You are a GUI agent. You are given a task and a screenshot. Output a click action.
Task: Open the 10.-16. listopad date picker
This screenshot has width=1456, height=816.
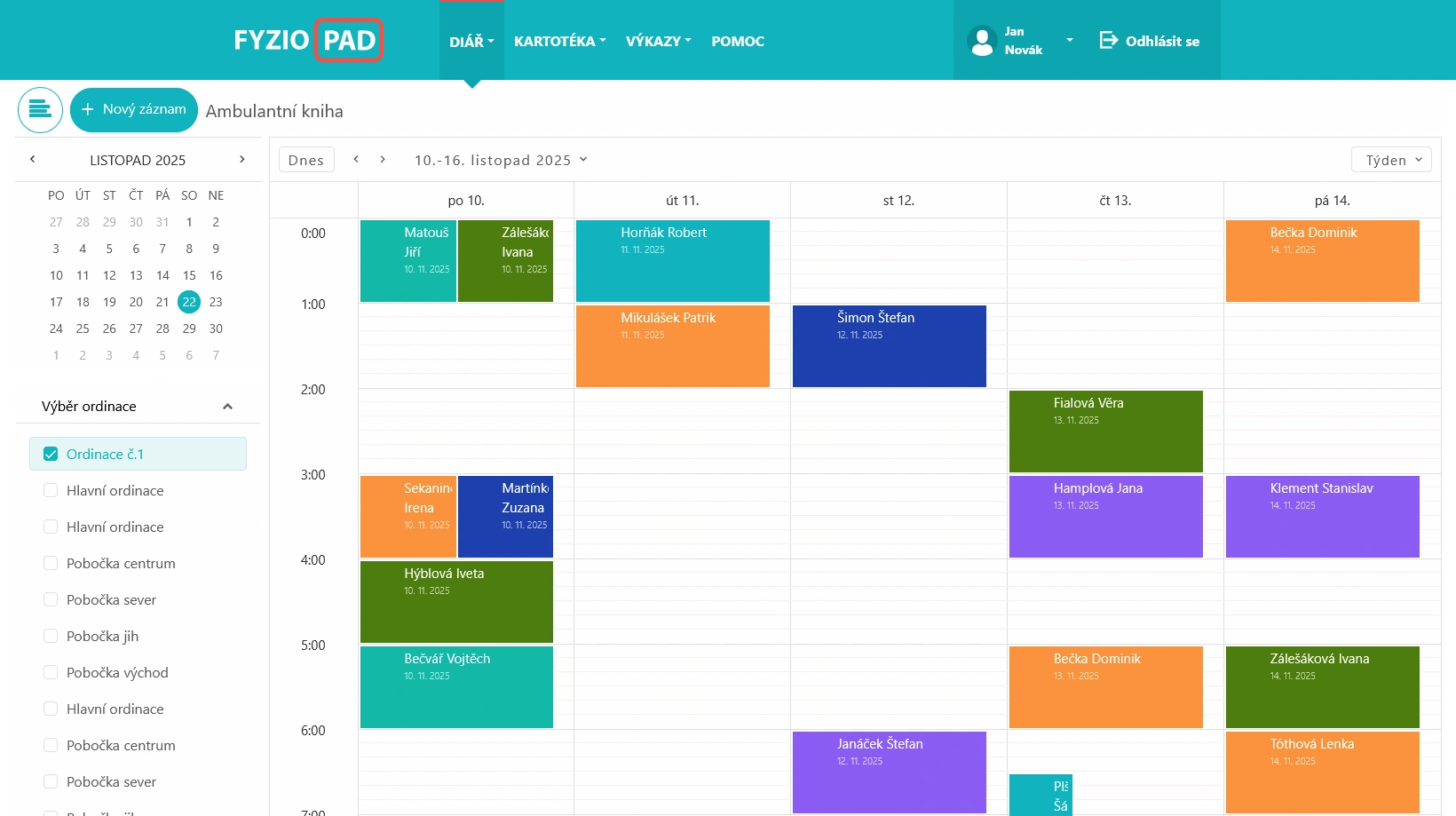(x=502, y=160)
